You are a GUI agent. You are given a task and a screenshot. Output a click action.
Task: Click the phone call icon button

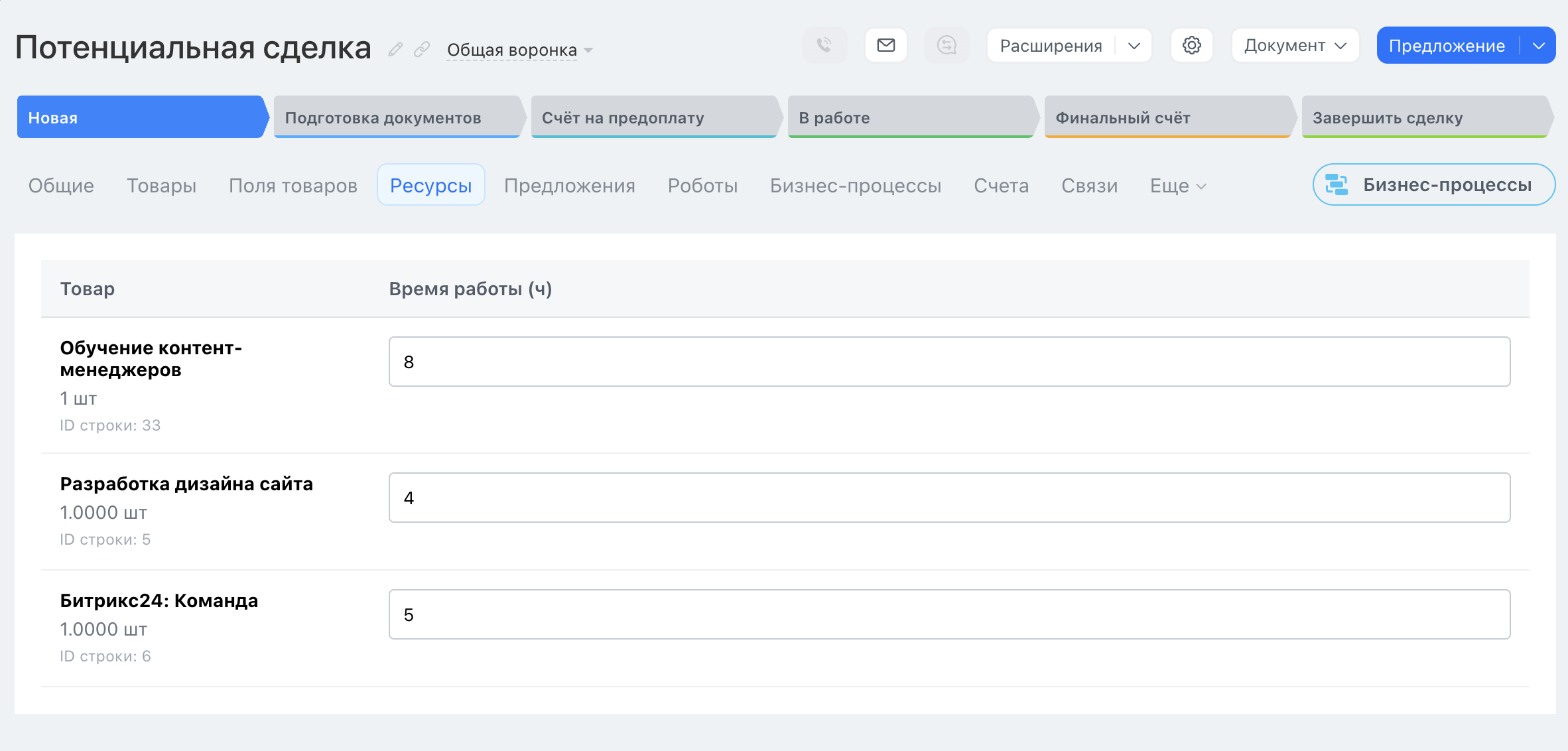coord(824,45)
